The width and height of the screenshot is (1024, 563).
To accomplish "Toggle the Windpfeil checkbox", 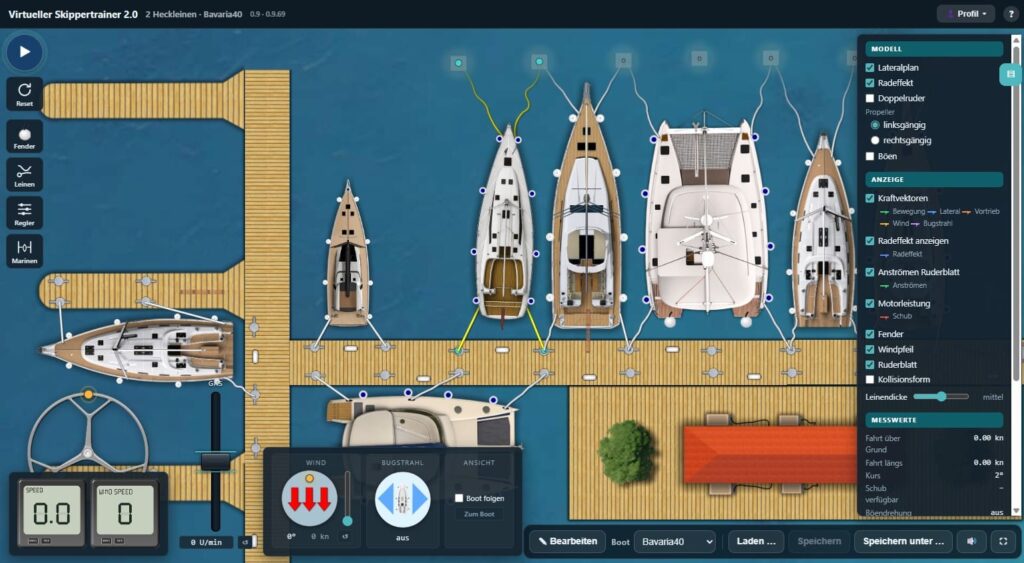I will click(870, 349).
